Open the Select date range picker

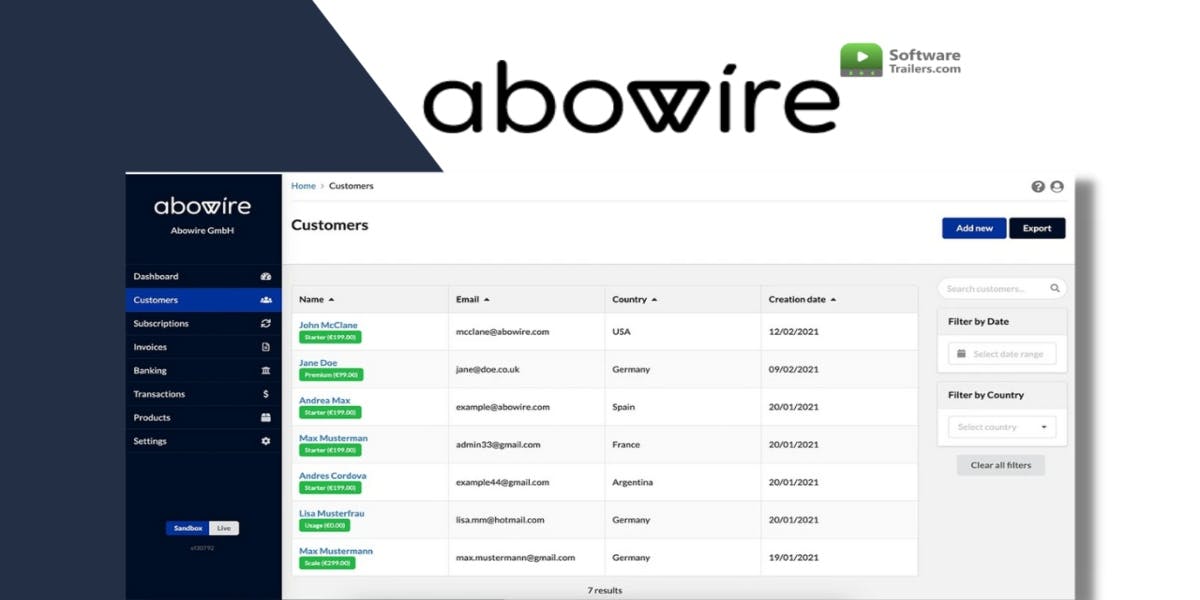1002,354
